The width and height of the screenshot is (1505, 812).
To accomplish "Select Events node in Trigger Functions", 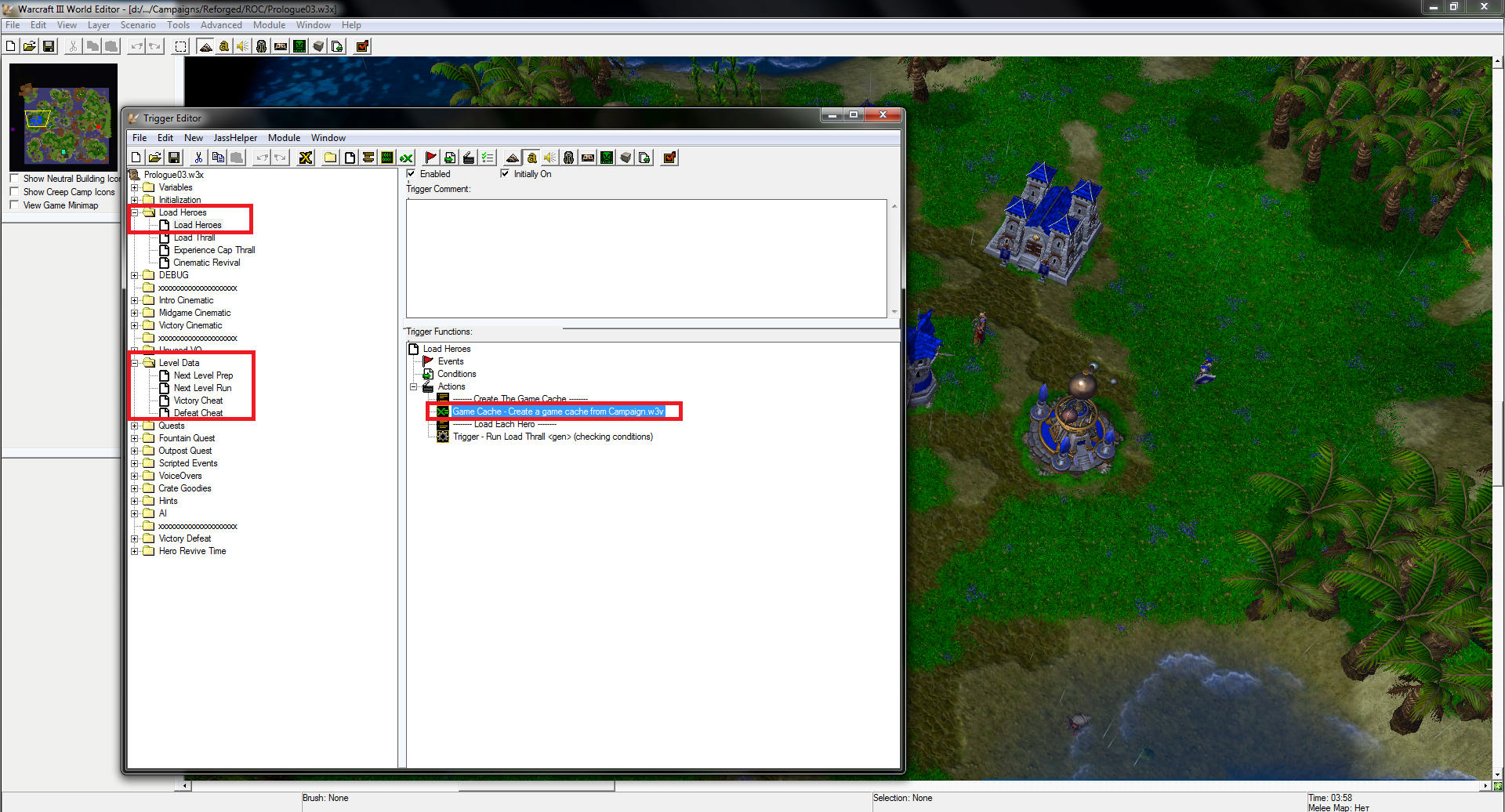I will click(x=451, y=361).
